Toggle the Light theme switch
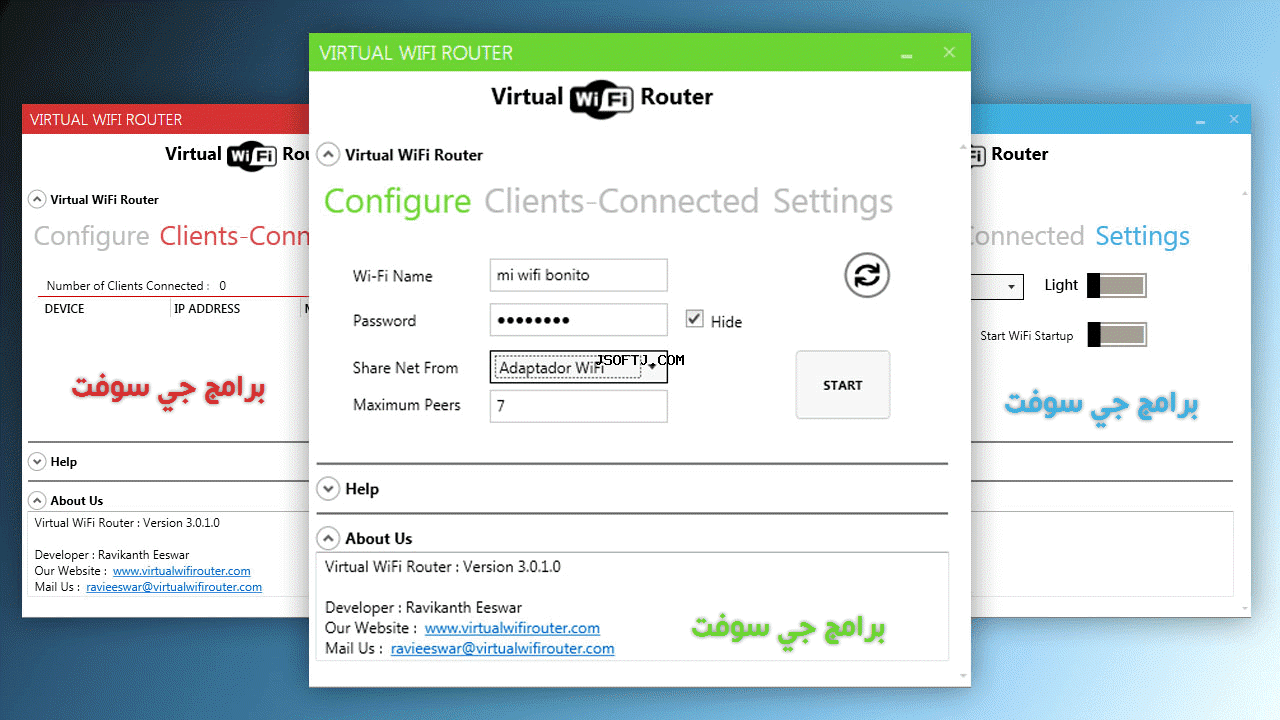Viewport: 1280px width, 720px height. coord(1117,286)
